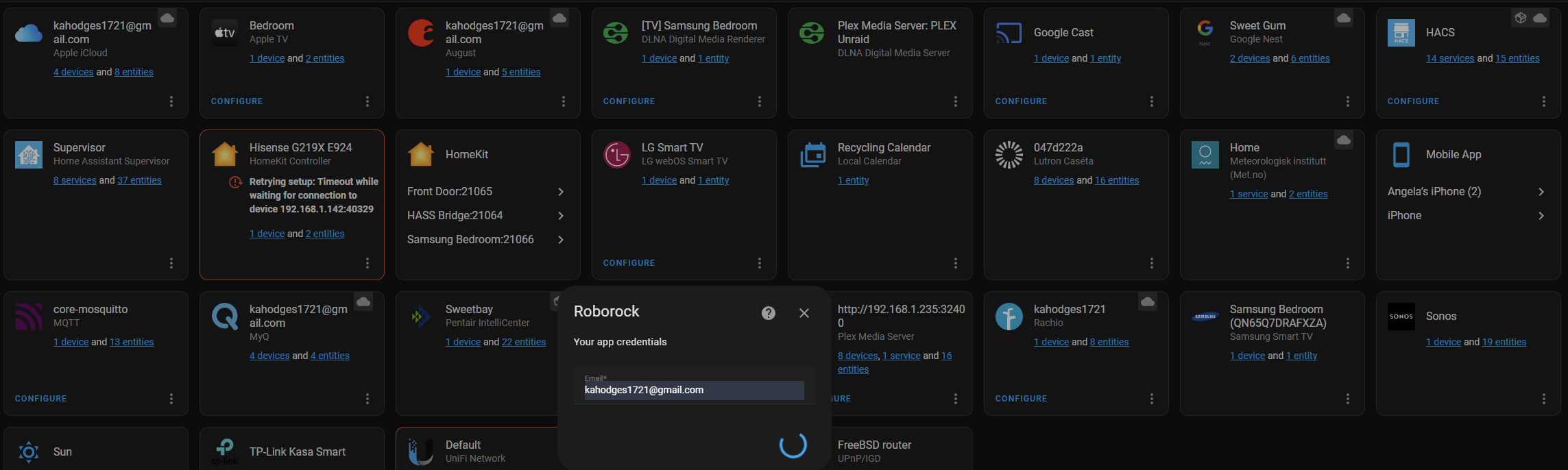The width and height of the screenshot is (1568, 470).
Task: Configure the LG Smart TV integration
Action: coord(629,263)
